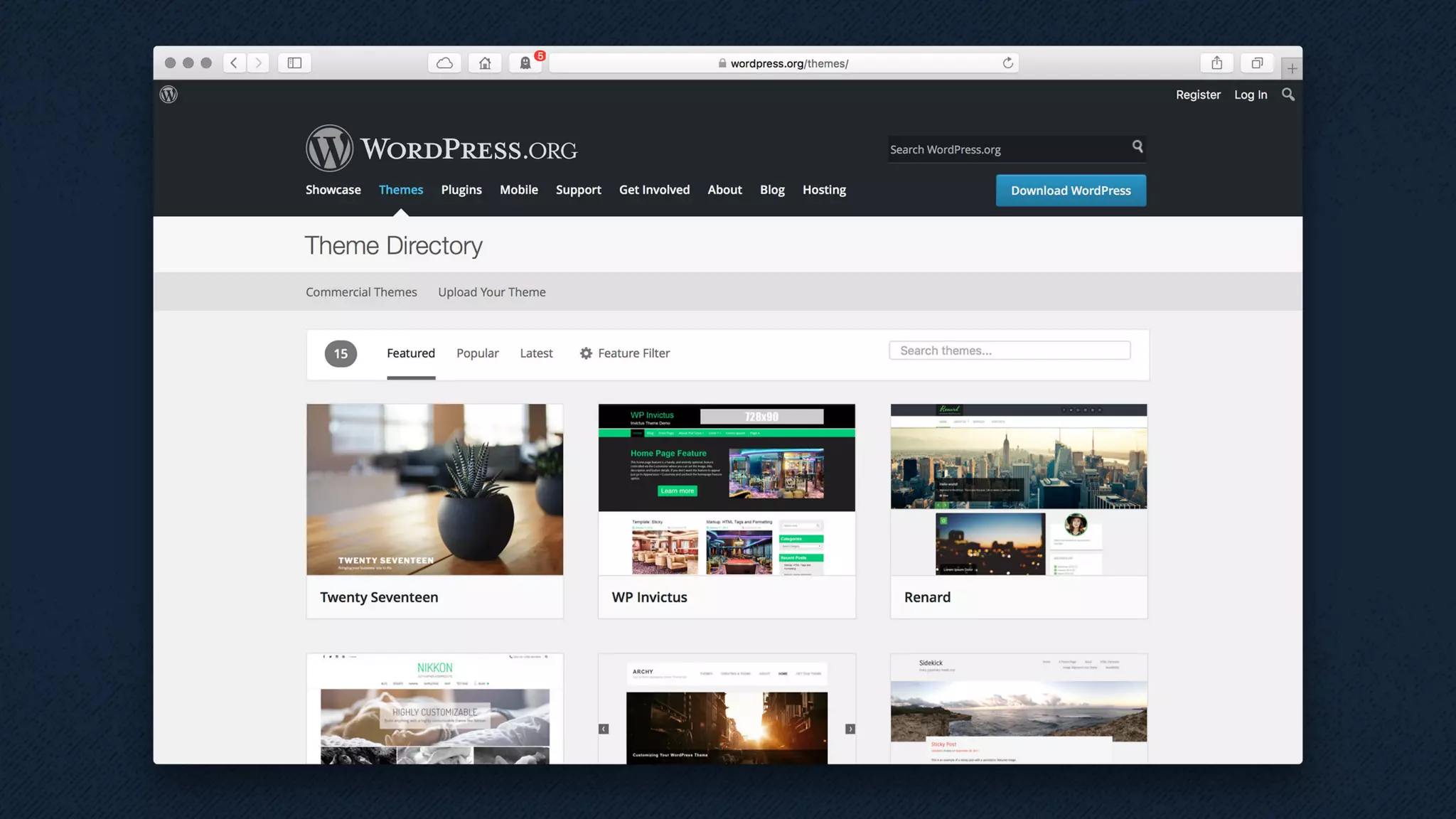
Task: Open a new tab with plus
Action: coord(1292,69)
